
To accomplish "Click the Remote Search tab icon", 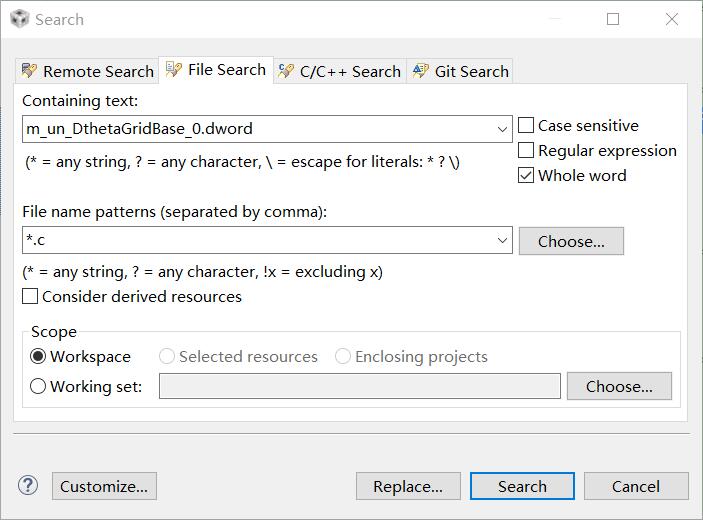I will 30,71.
